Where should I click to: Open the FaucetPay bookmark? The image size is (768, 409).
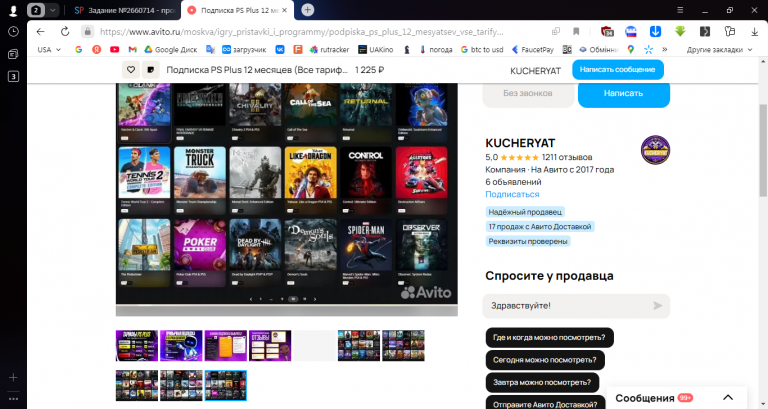(x=532, y=49)
